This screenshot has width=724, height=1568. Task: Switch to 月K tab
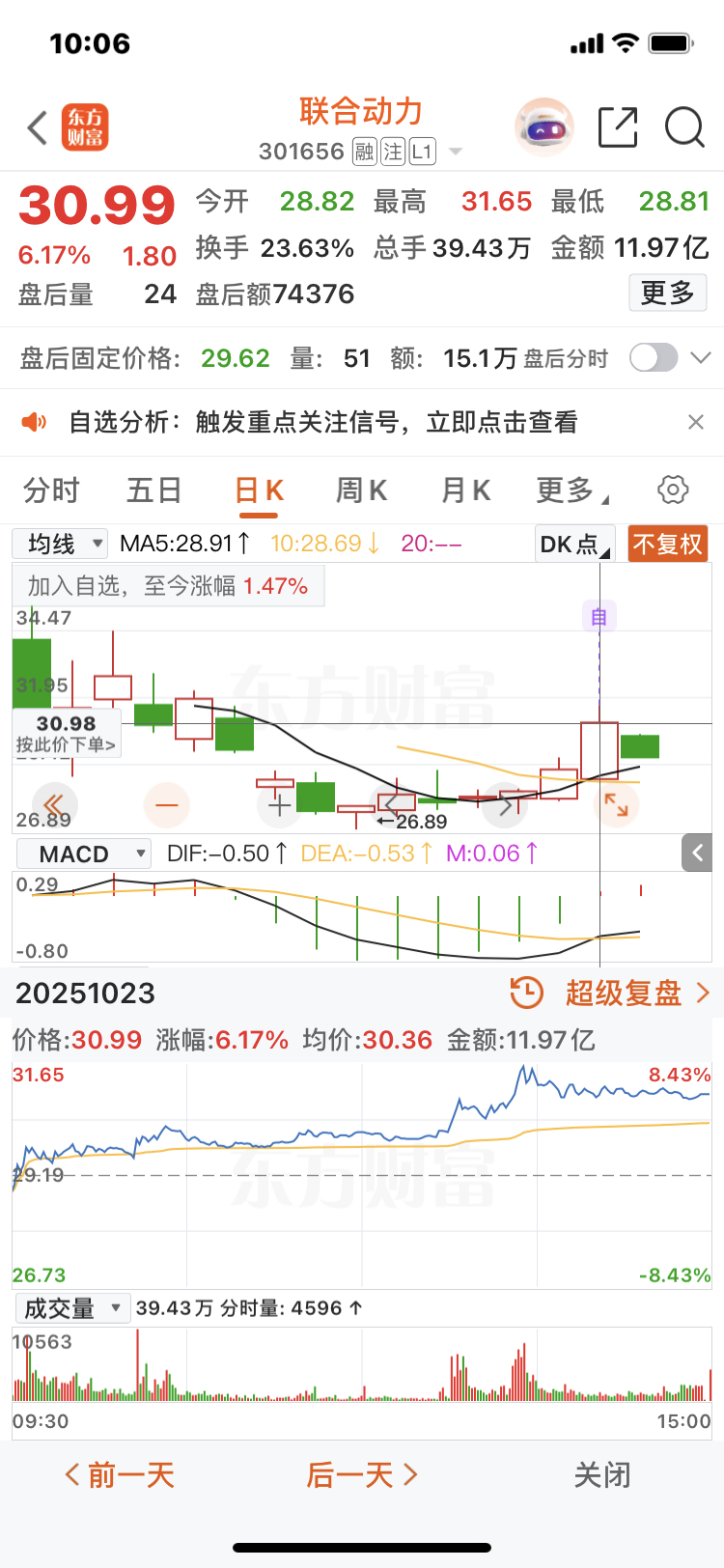click(x=465, y=490)
